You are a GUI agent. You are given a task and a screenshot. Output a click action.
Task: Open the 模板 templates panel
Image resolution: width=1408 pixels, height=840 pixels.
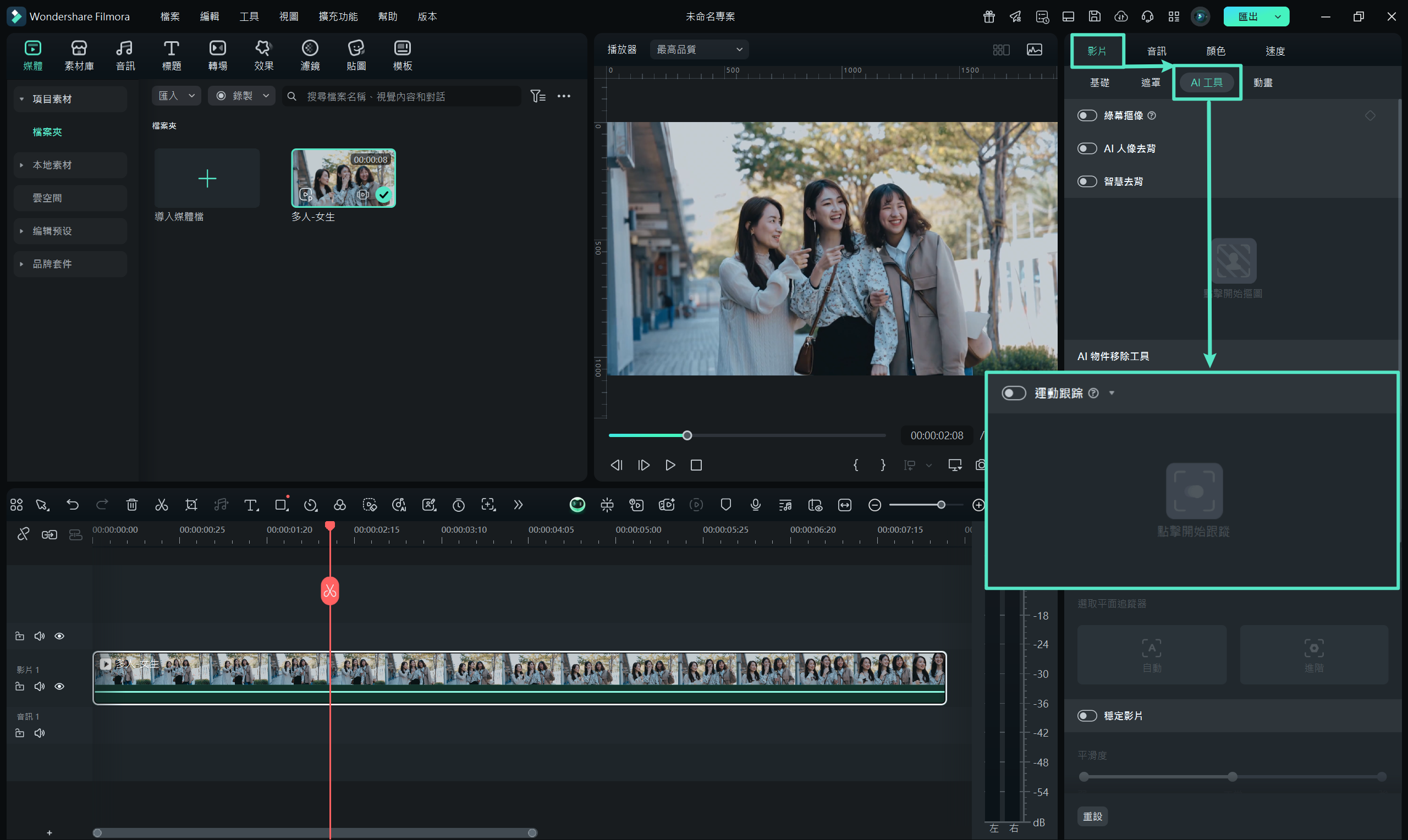pos(403,56)
